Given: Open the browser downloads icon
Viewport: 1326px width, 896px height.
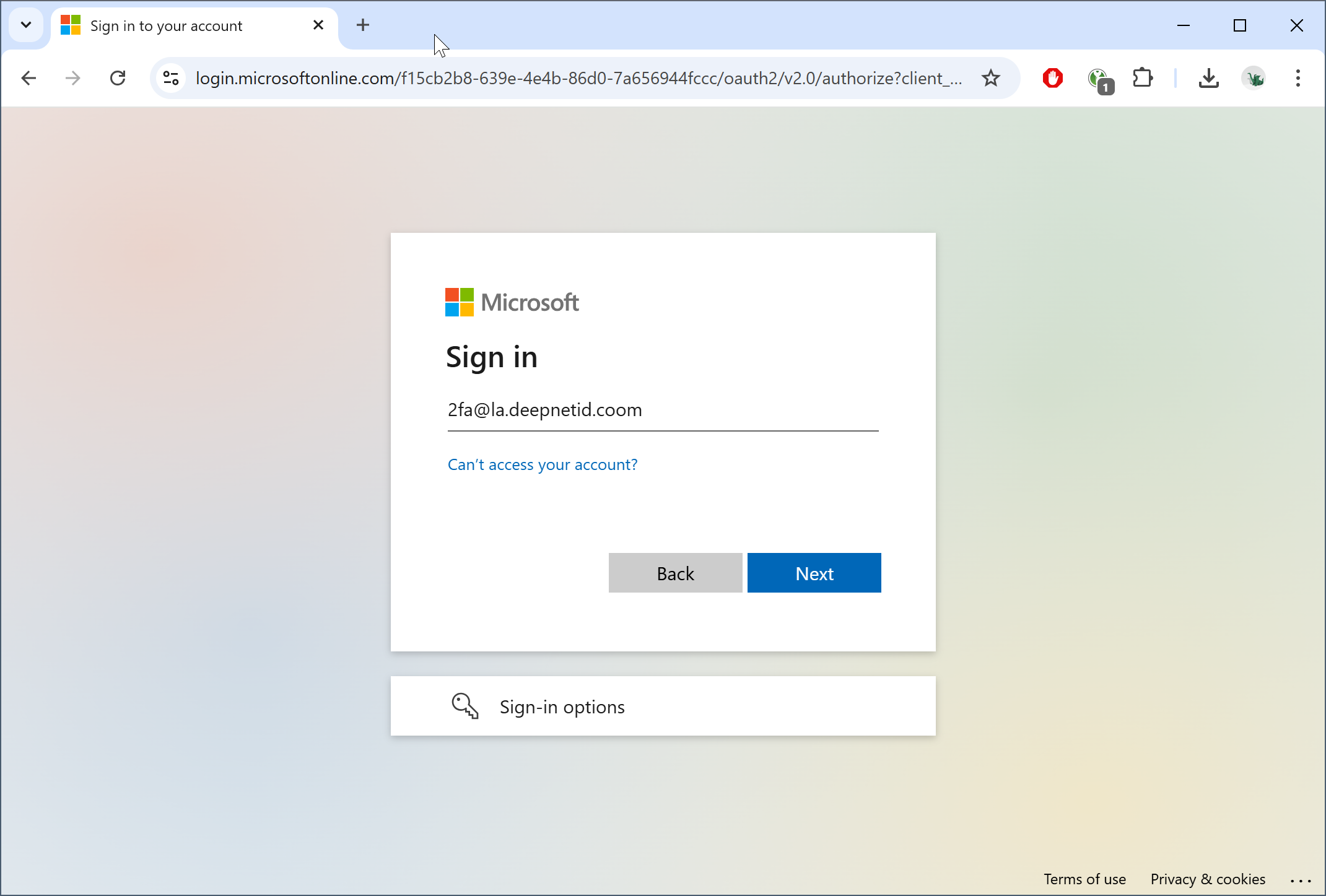Looking at the screenshot, I should click(1208, 78).
